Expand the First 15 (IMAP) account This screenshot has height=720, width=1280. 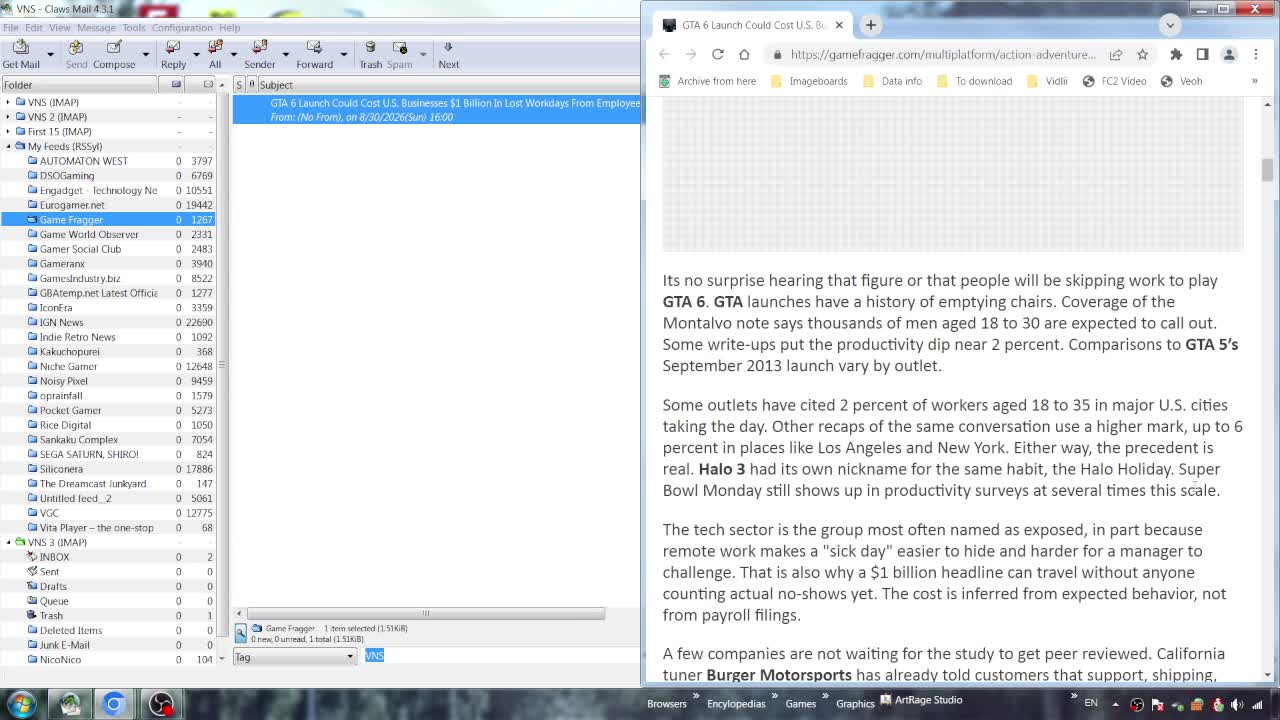click(8, 131)
